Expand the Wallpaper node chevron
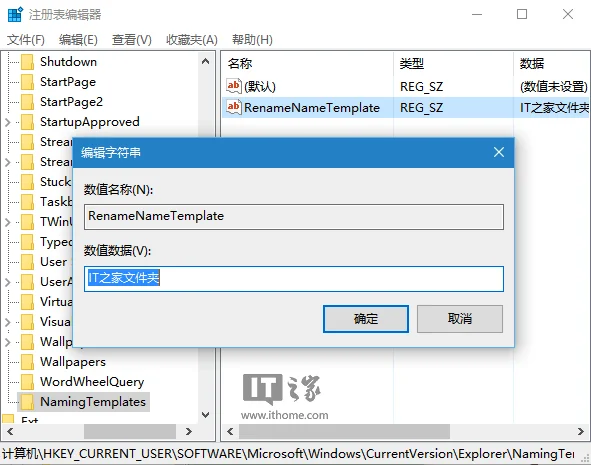The height and width of the screenshot is (465, 591). 8,342
